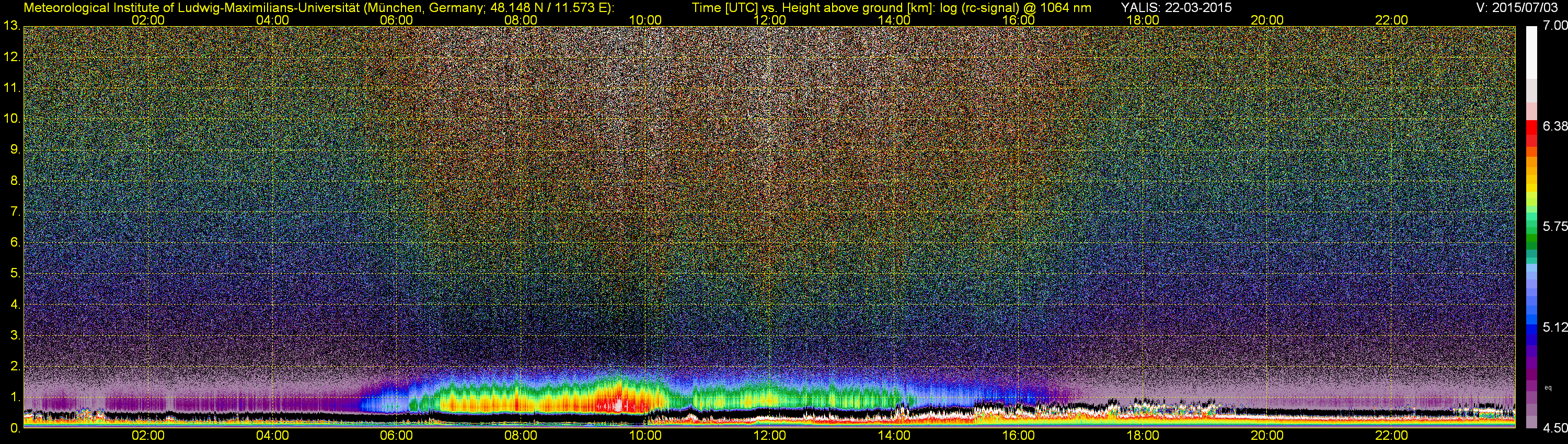1568x444 pixels.
Task: Pick the 12:00 tick label along the bottom axis
Action: [x=769, y=436]
